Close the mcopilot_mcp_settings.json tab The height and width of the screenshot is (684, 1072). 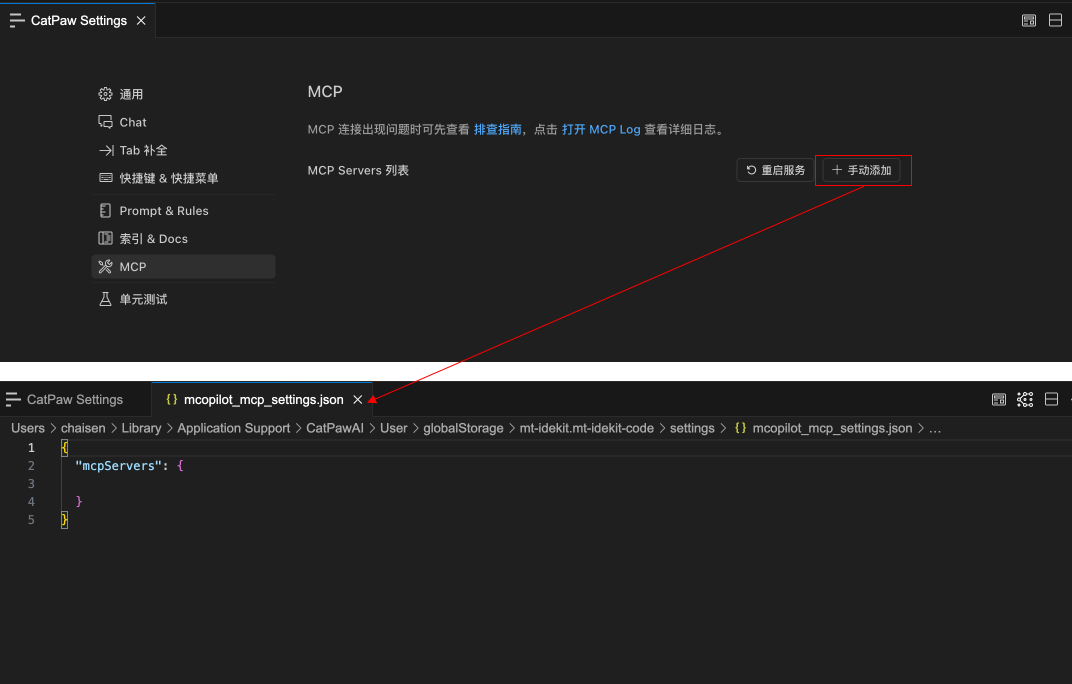click(x=358, y=399)
